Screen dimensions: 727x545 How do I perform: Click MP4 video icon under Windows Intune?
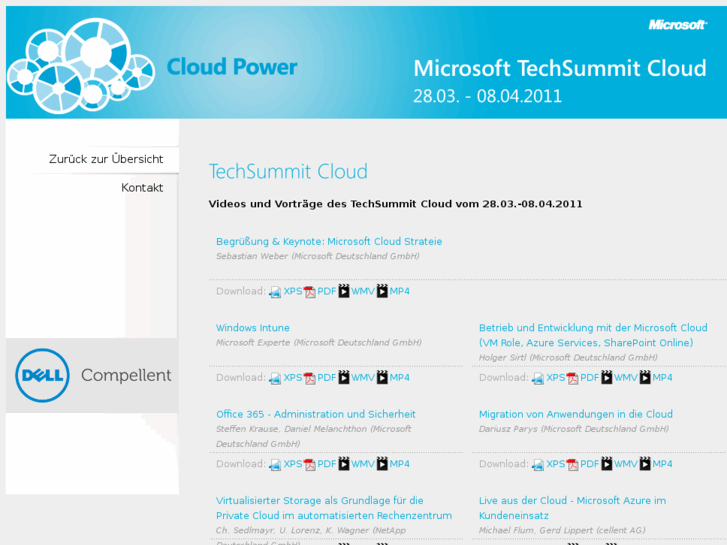382,378
